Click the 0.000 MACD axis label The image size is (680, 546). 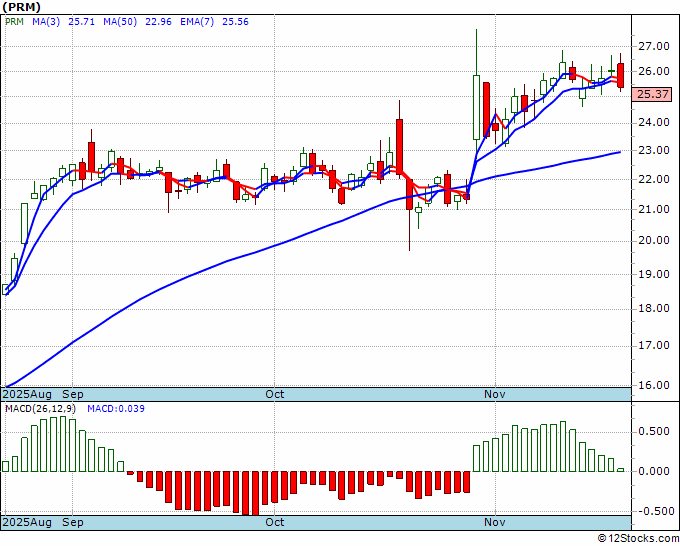(x=653, y=471)
